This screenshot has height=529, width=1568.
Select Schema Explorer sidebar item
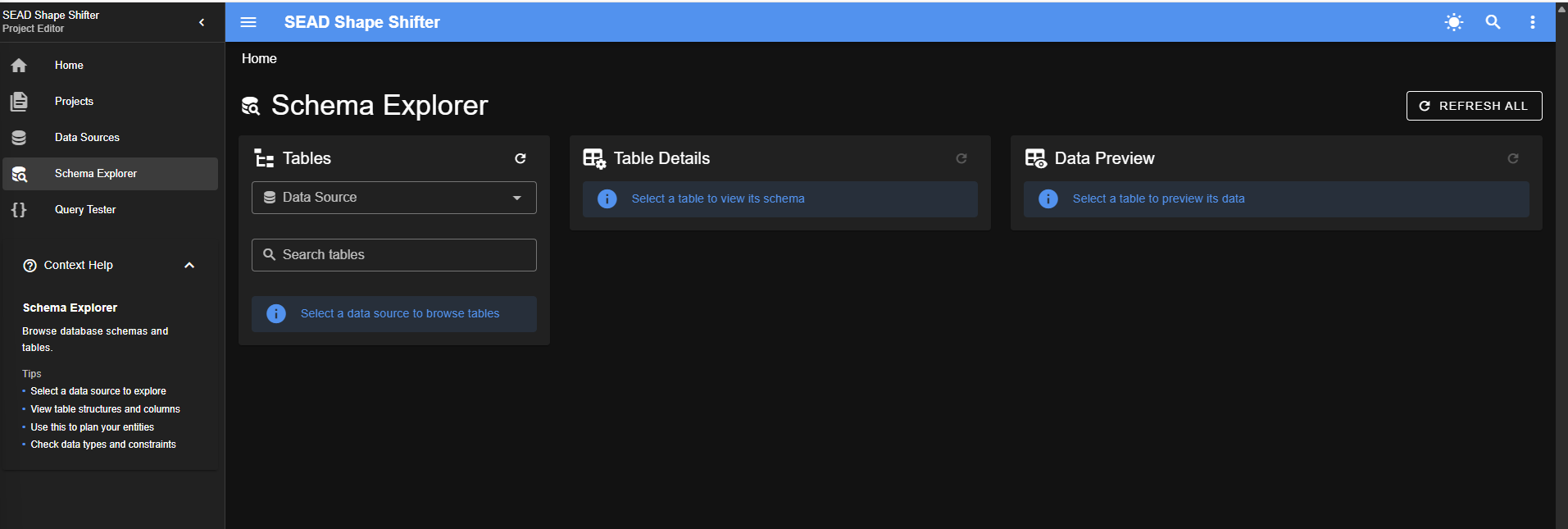pos(95,174)
